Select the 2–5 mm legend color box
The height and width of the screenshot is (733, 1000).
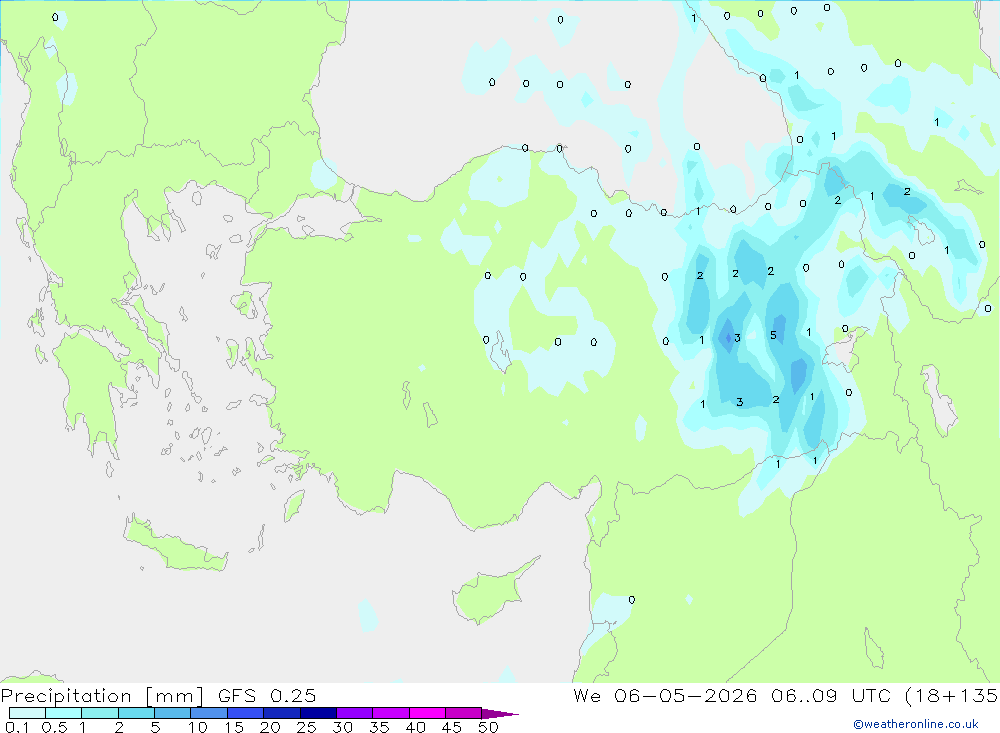(136, 713)
